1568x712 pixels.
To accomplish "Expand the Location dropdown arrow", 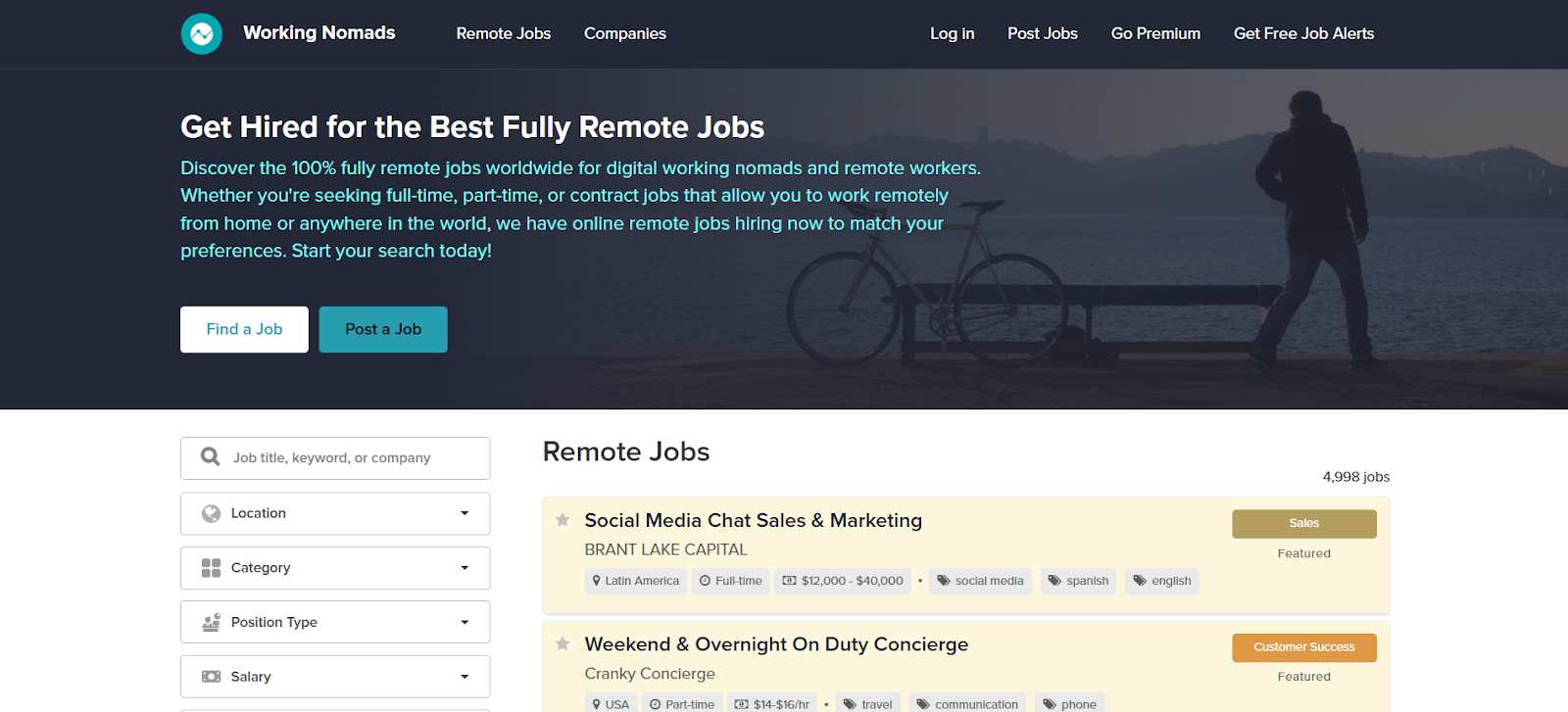I will tap(465, 513).
